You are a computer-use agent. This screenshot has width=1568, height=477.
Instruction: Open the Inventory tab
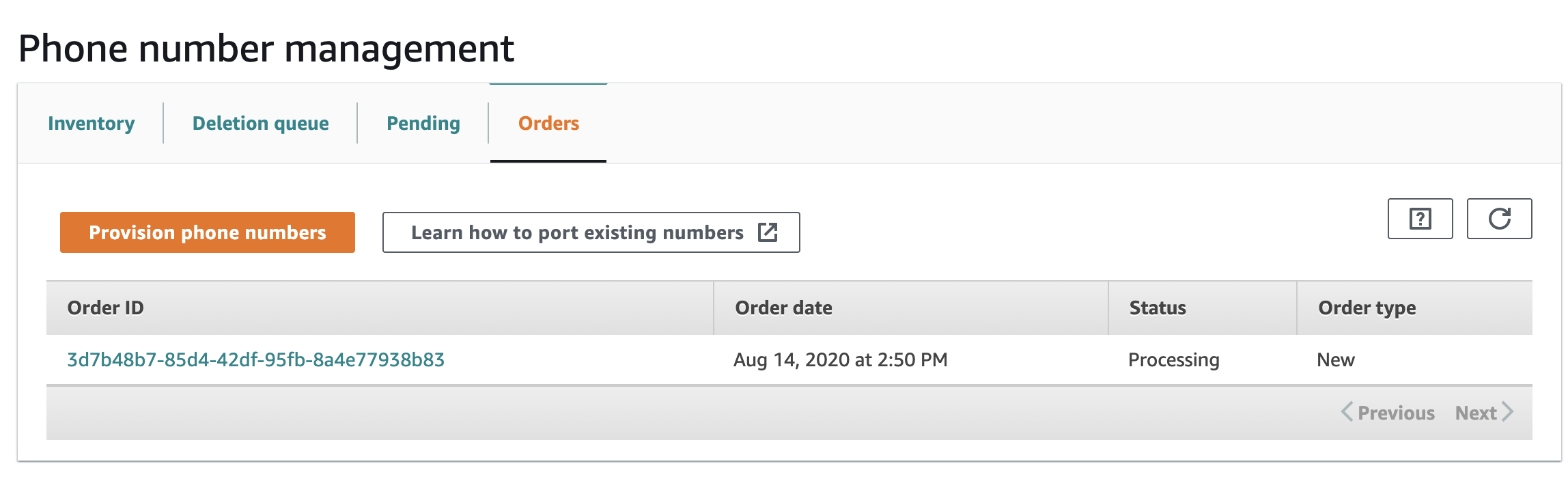coord(92,124)
